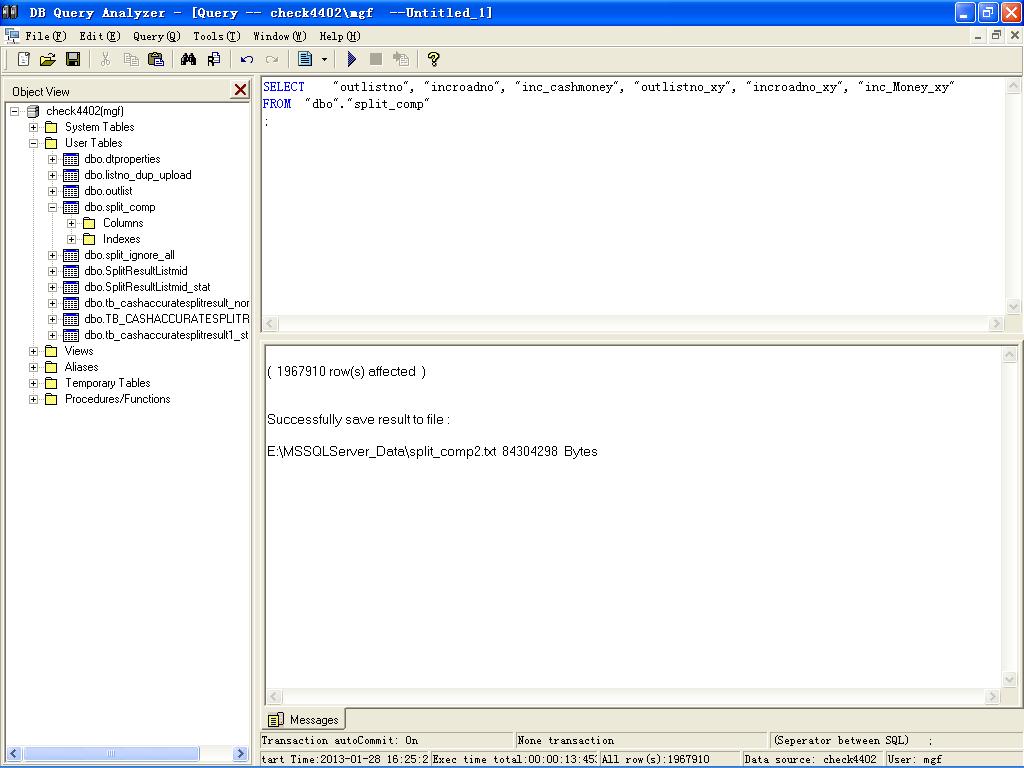1024x768 pixels.
Task: Expand the dbo.split_ignore_all table node
Action: click(x=52, y=255)
